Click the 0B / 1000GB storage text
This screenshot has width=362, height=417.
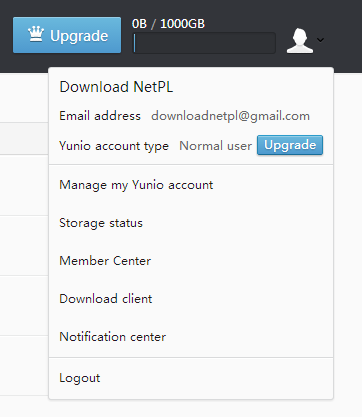168,24
